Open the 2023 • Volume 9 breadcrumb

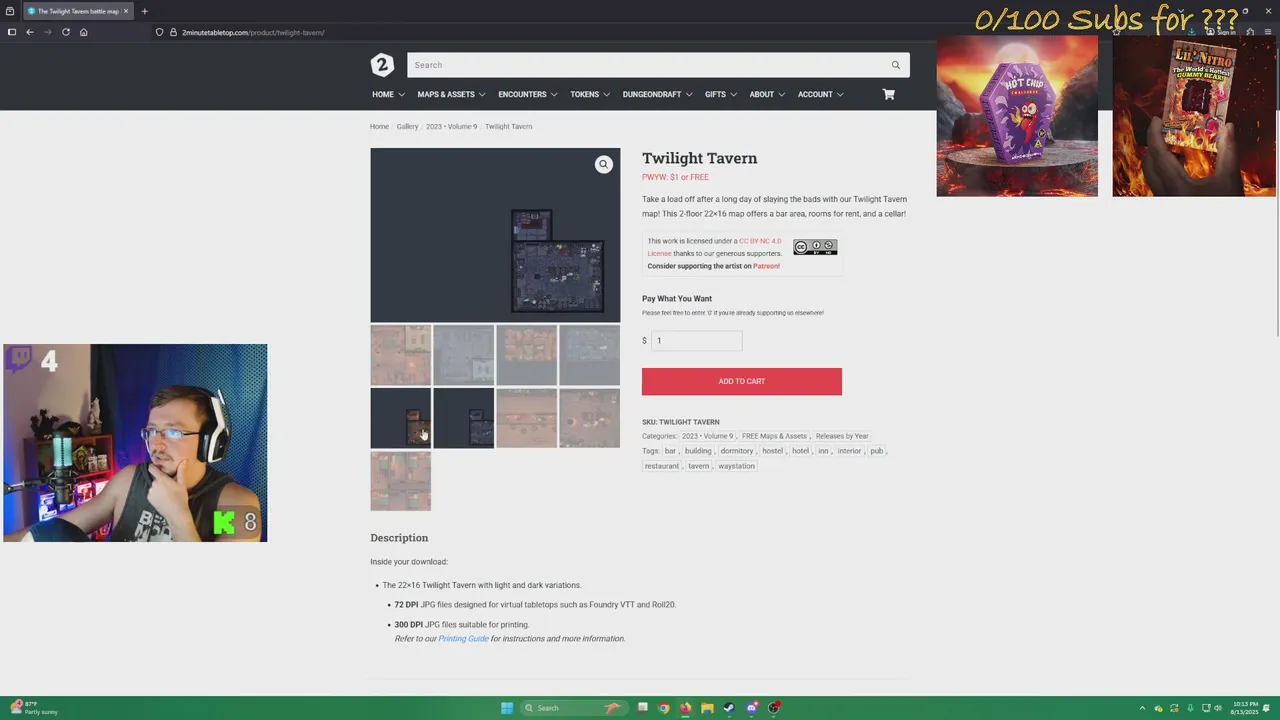pyautogui.click(x=451, y=127)
